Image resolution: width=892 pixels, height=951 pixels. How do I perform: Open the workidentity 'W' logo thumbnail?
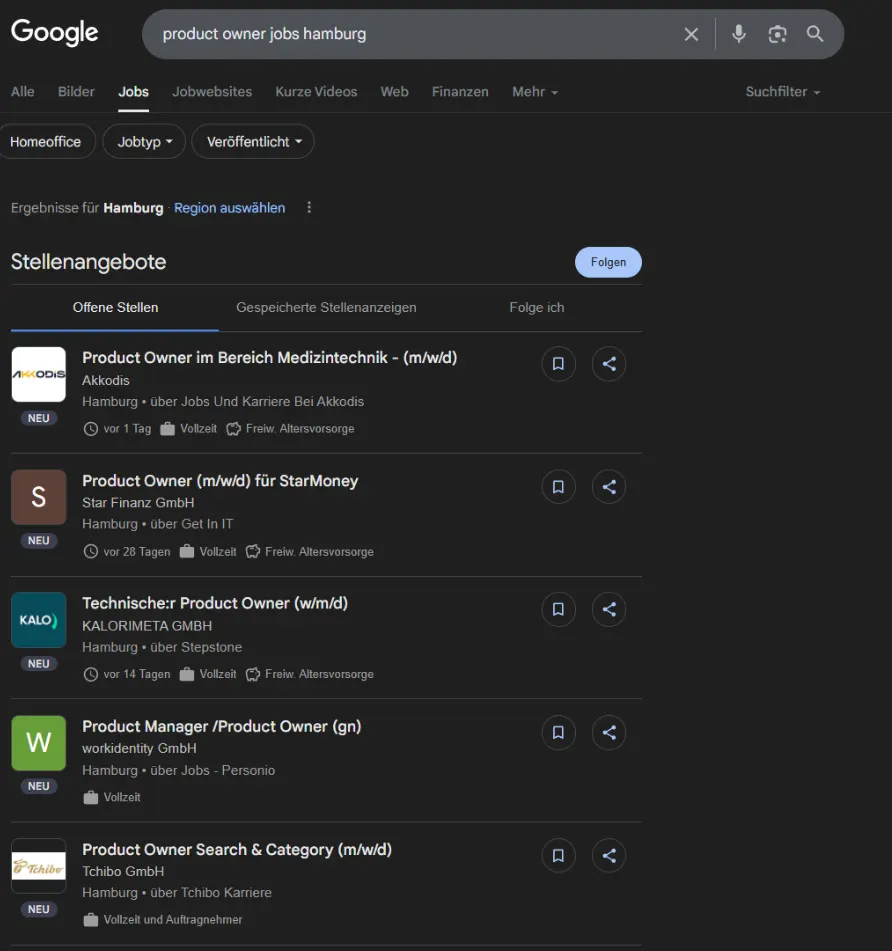[x=39, y=743]
